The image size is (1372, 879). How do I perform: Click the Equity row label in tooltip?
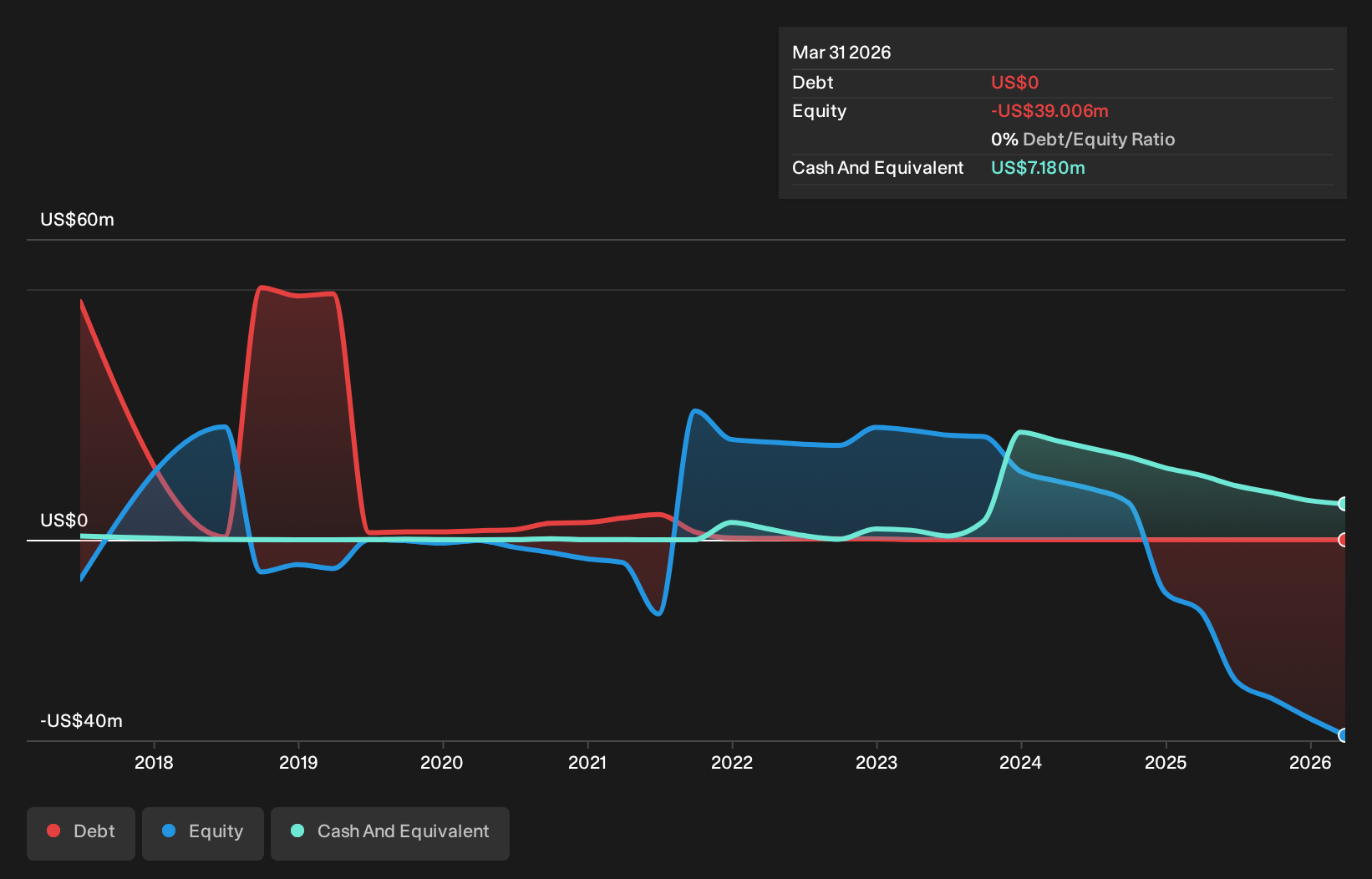click(x=820, y=111)
